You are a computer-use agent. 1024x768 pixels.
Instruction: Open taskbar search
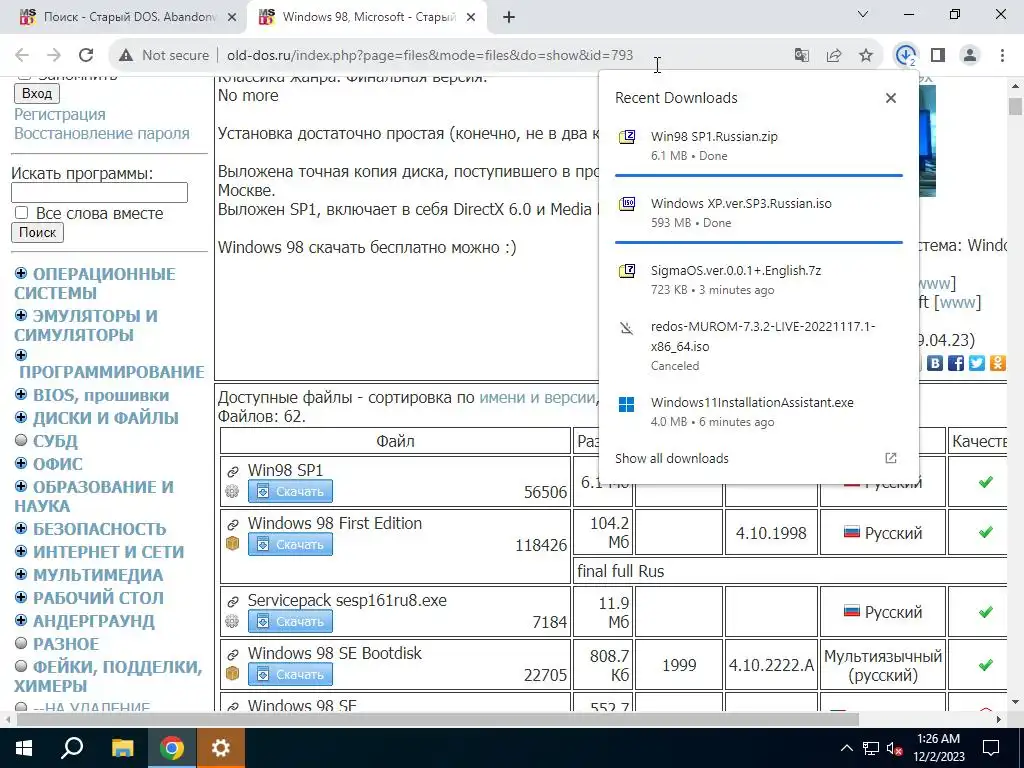click(x=72, y=748)
